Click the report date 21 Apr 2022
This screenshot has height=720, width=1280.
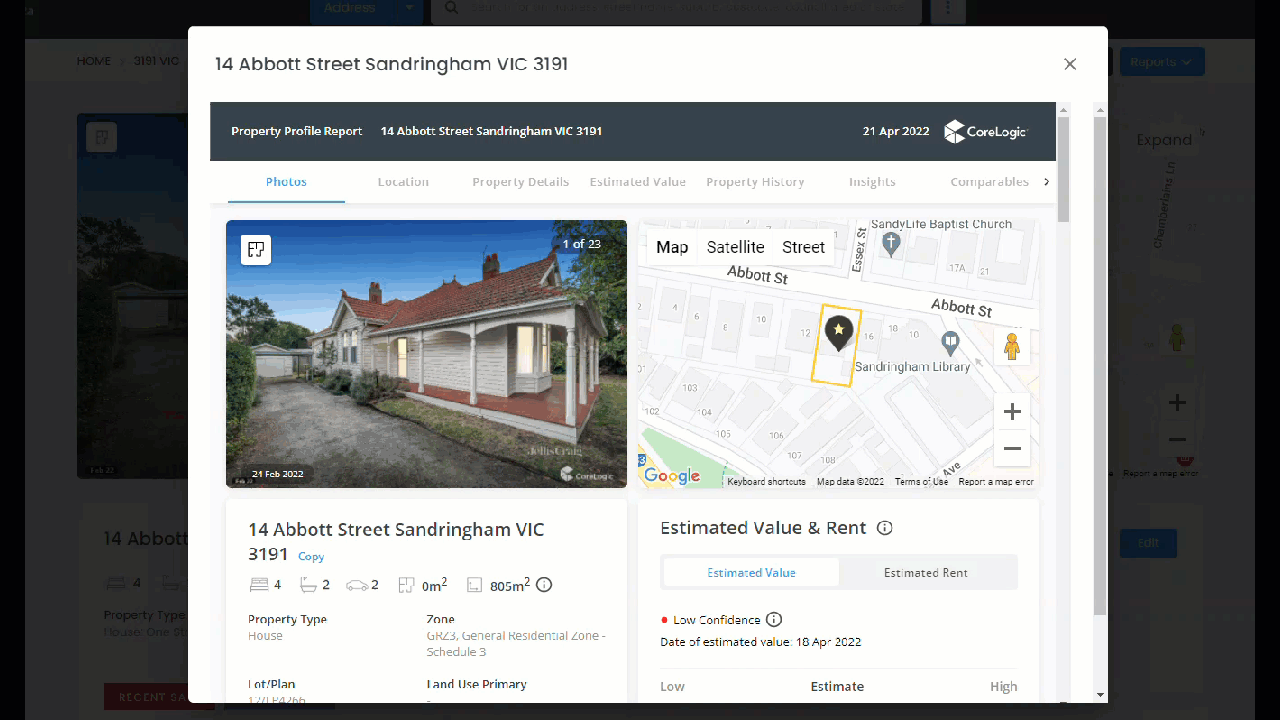pos(896,131)
